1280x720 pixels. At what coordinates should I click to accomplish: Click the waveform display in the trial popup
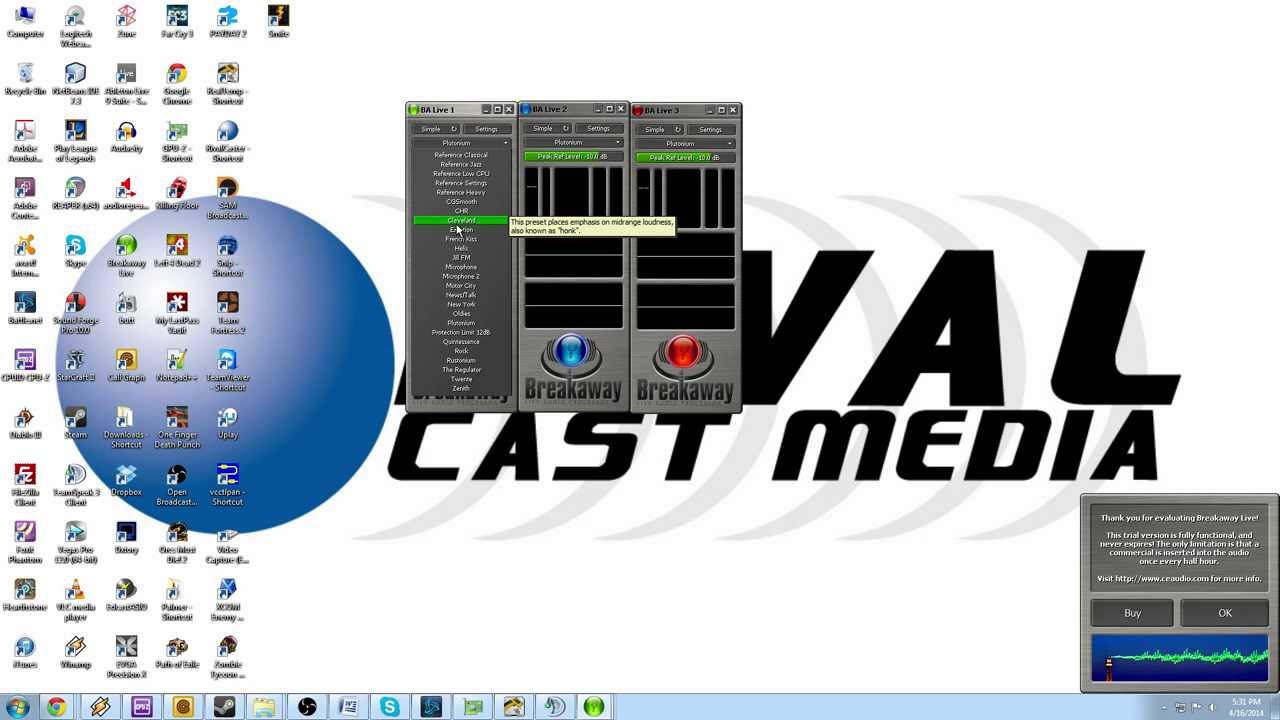pos(1180,658)
